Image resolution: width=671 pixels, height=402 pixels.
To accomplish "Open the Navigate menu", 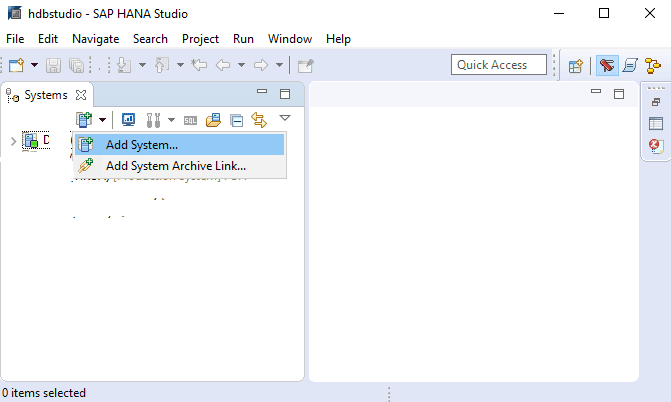I will 95,39.
